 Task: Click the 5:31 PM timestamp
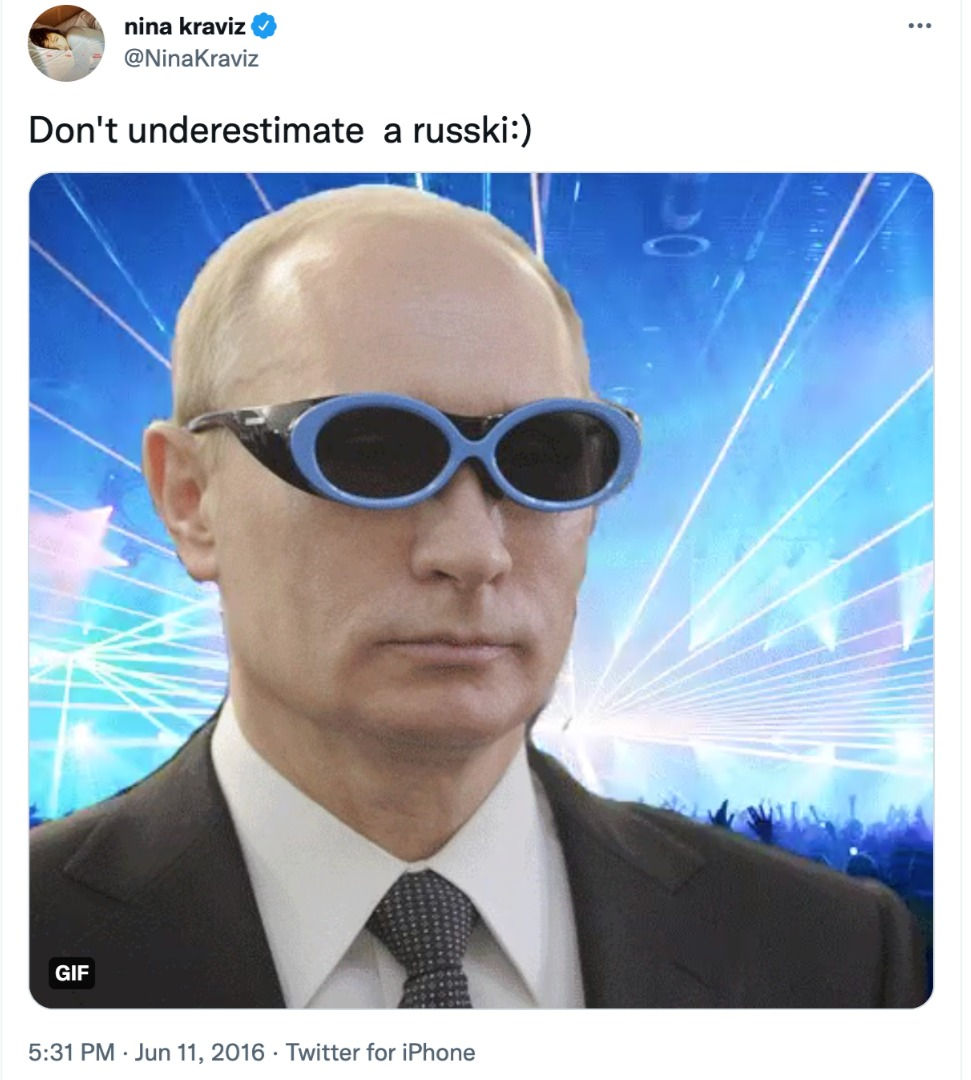pos(72,1052)
